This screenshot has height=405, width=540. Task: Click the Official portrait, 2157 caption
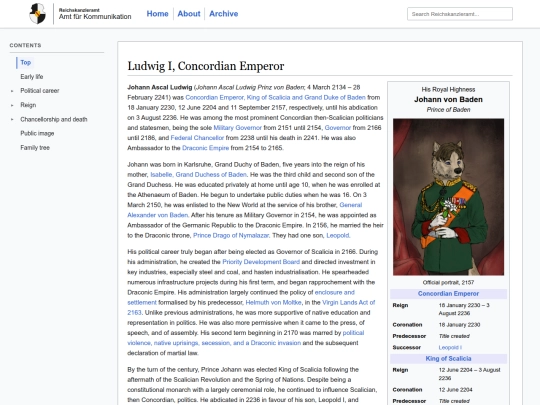coord(448,282)
